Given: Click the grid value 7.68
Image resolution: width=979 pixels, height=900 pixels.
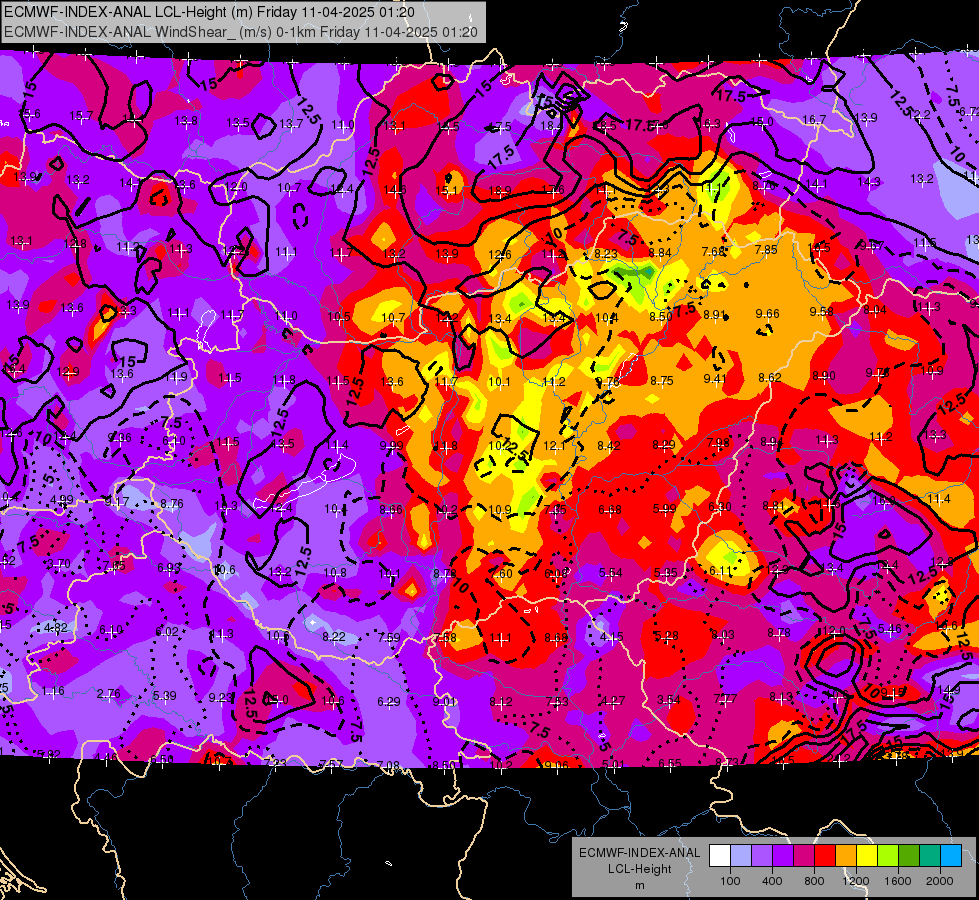Looking at the screenshot, I should 714,251.
